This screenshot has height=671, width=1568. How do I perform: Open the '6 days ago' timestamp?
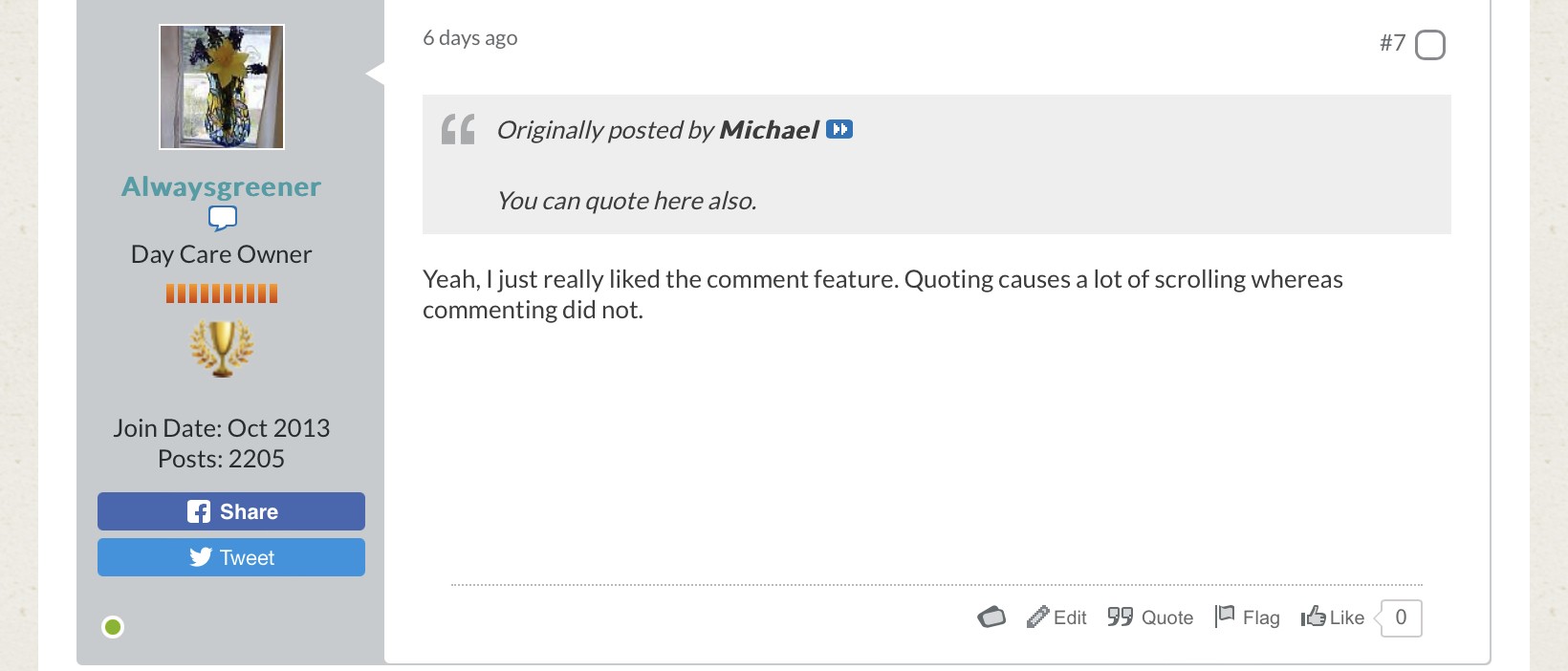(470, 38)
